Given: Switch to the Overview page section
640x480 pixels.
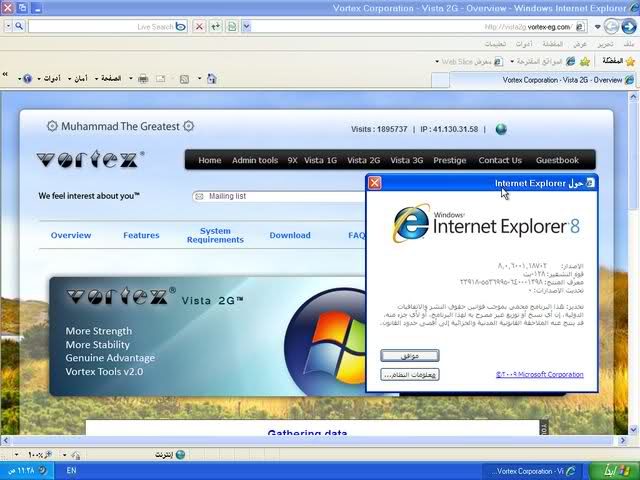Looking at the screenshot, I should [x=71, y=235].
